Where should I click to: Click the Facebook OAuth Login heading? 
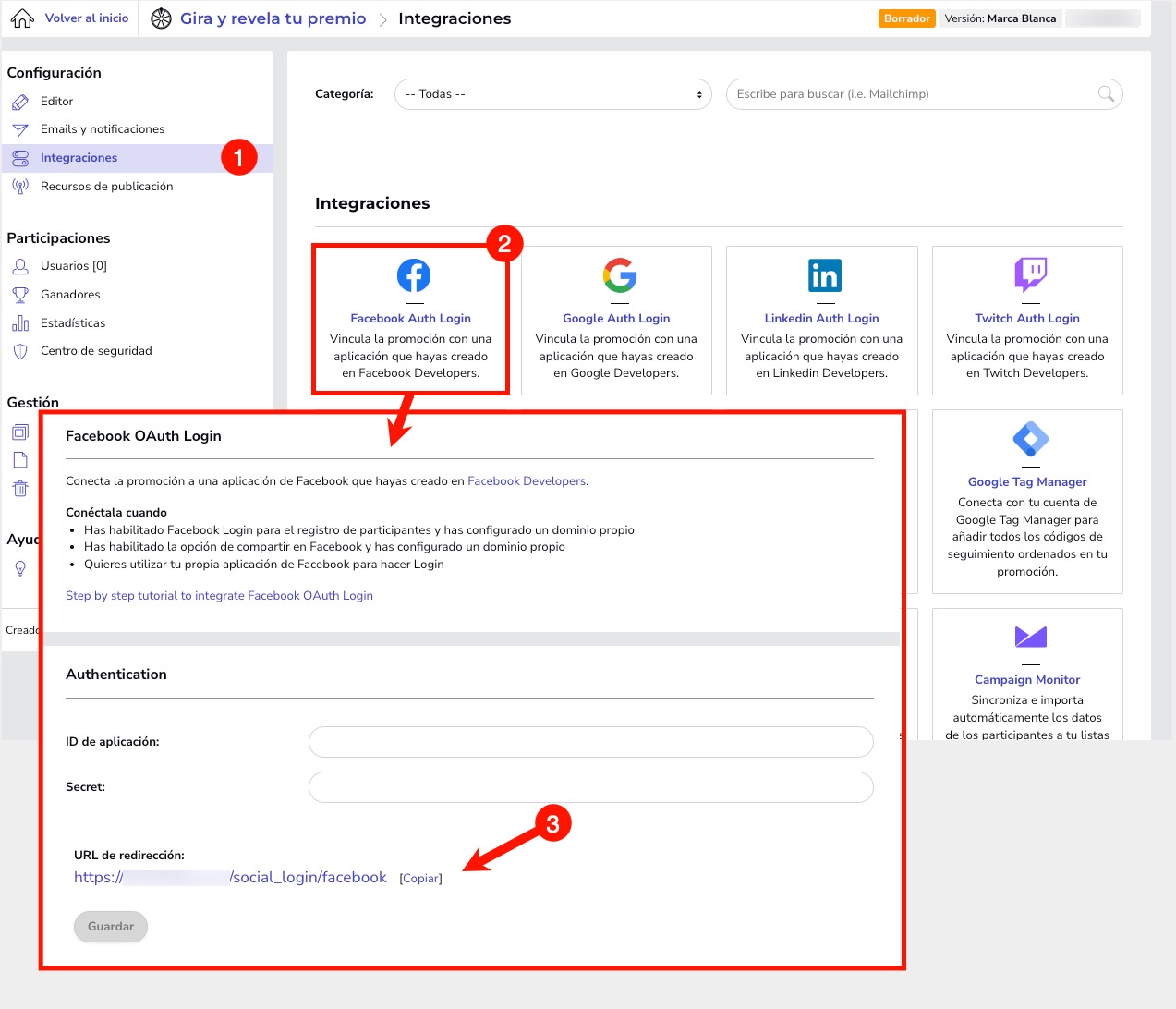143,436
